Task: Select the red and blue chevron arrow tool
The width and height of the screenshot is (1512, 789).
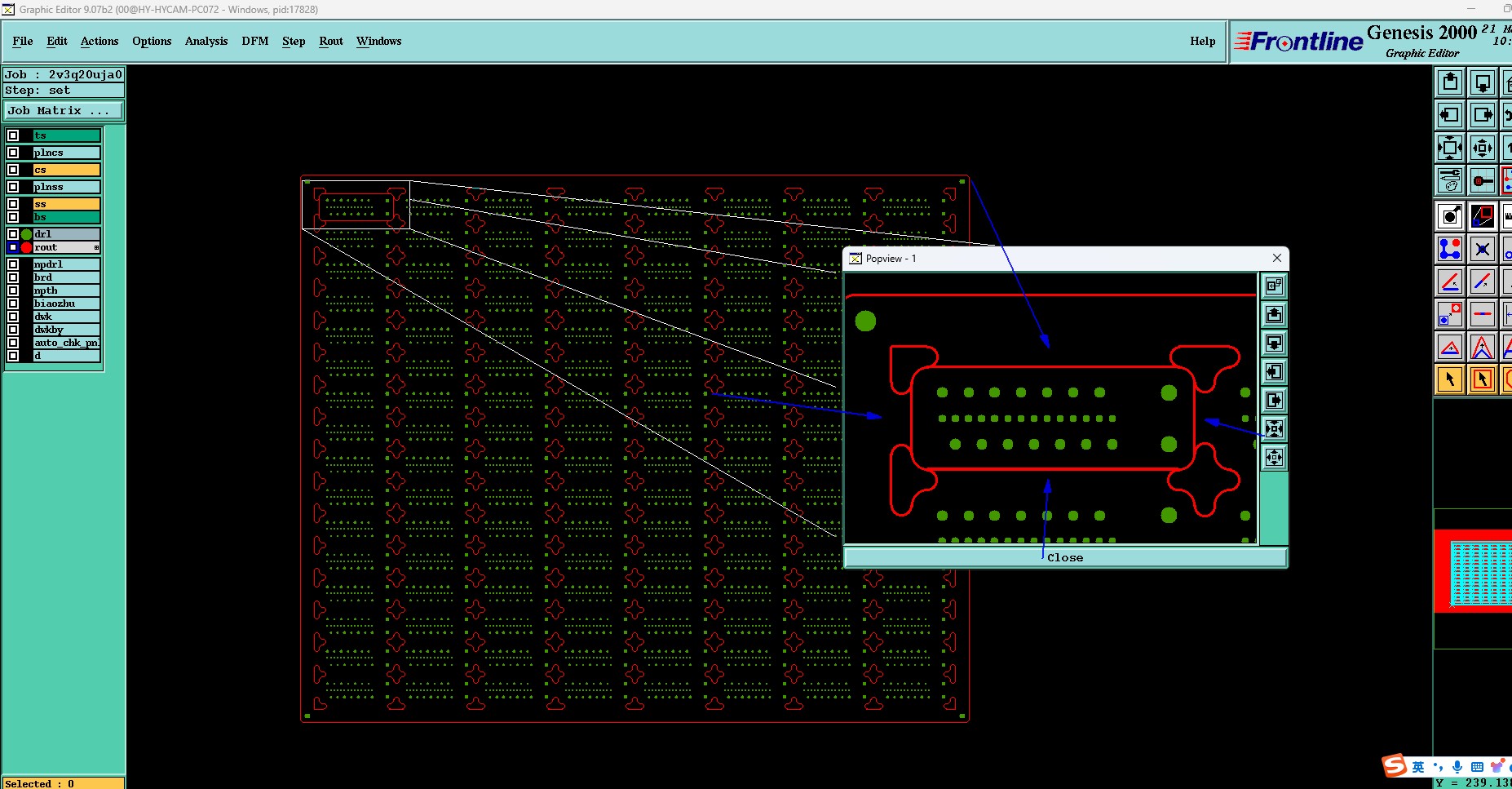Action: point(1483,347)
